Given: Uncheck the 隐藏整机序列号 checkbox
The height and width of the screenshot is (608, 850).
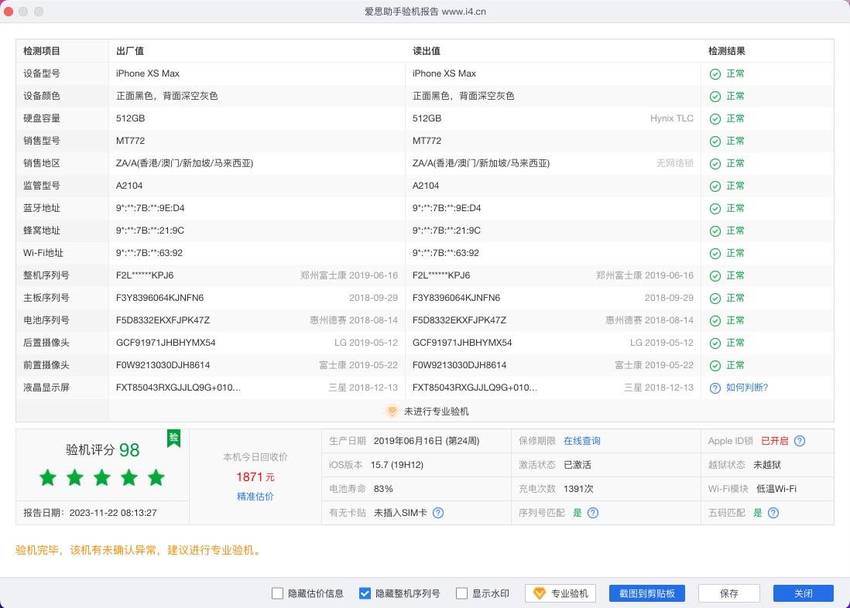Looking at the screenshot, I should click(x=365, y=593).
